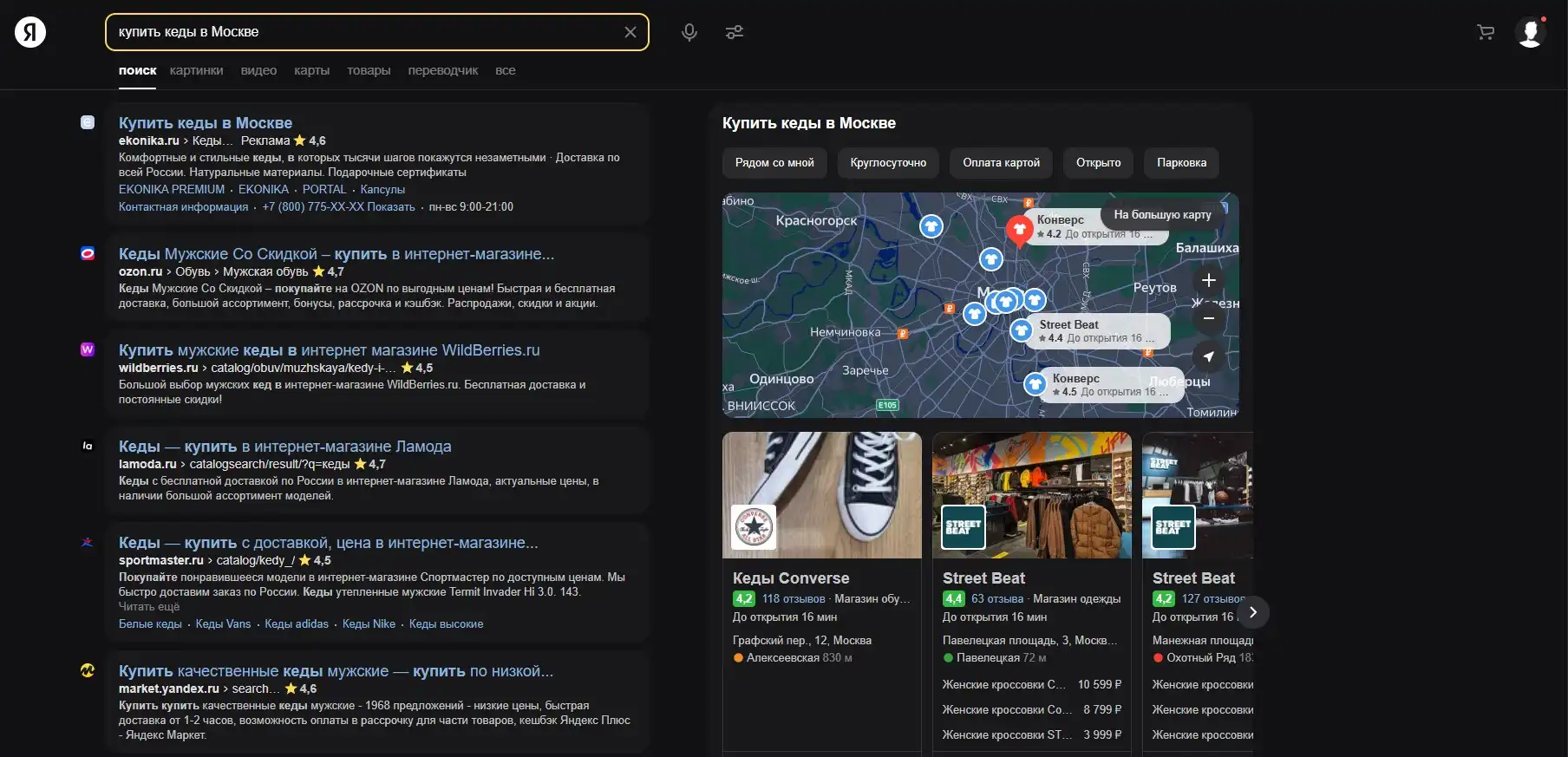Click the Yandex Market result favicon
1568x757 pixels.
tap(88, 670)
